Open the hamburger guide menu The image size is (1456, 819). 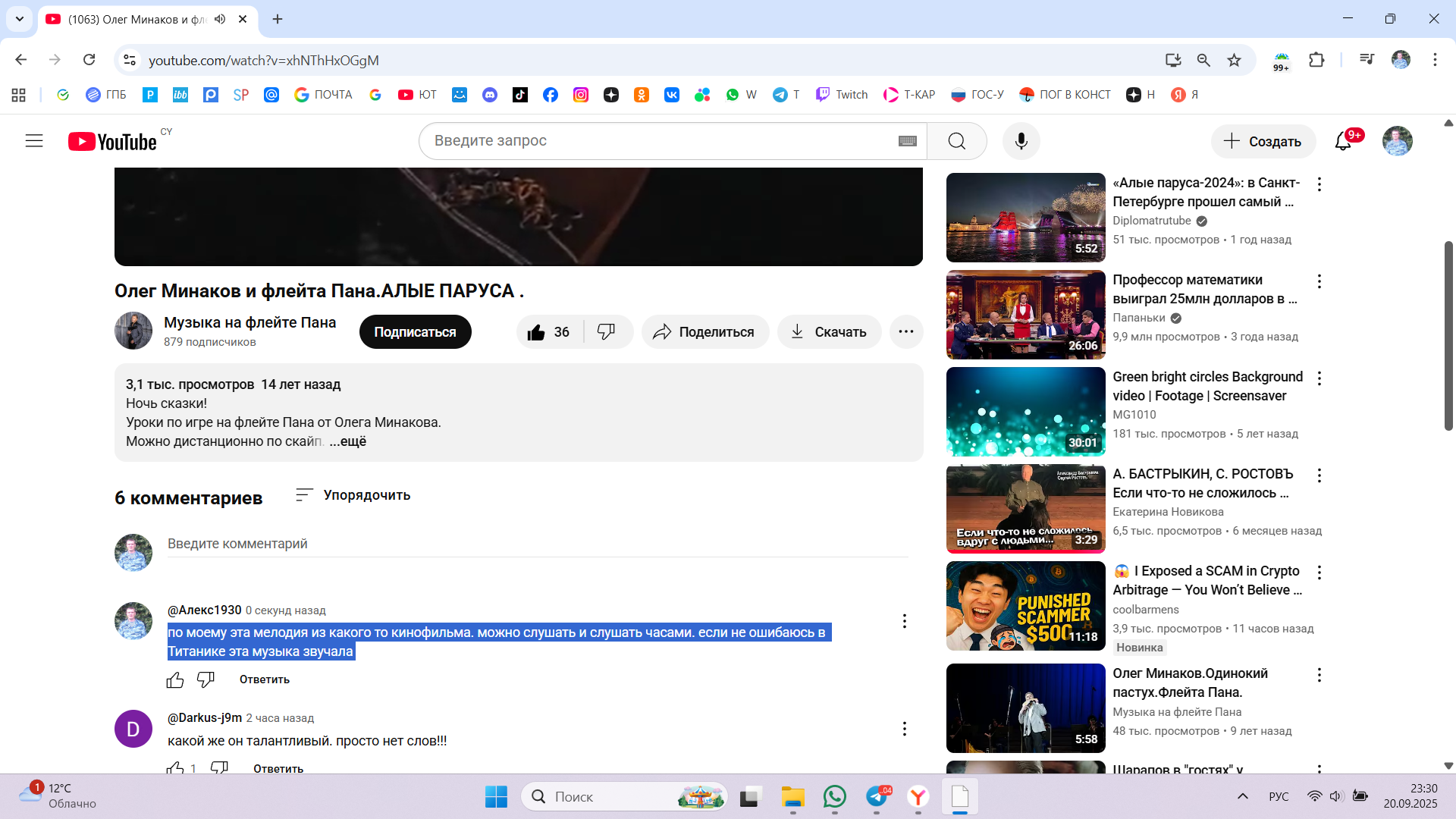tap(34, 141)
